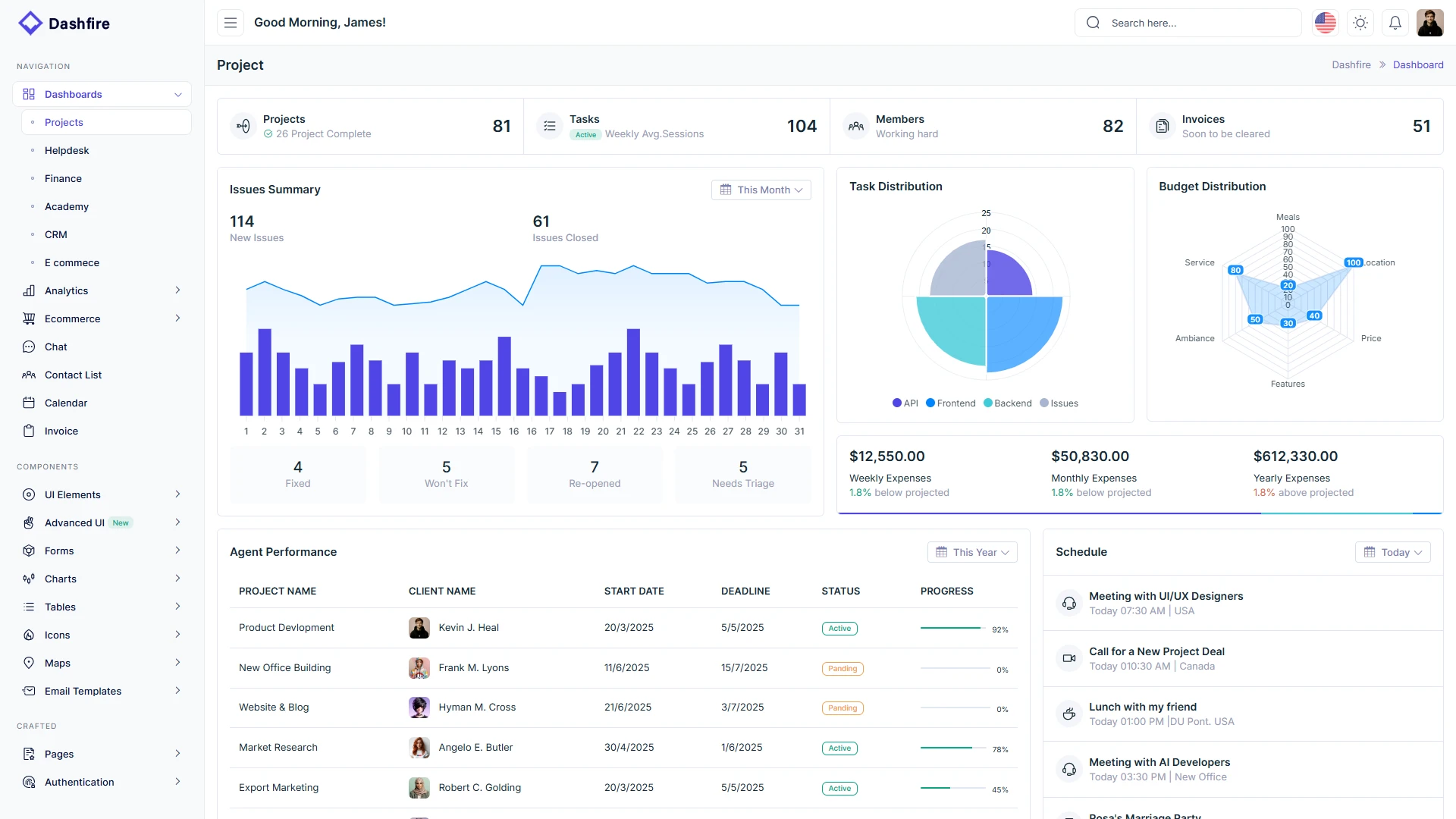The width and height of the screenshot is (1456, 819).
Task: Open the user profile avatar
Action: (x=1430, y=23)
